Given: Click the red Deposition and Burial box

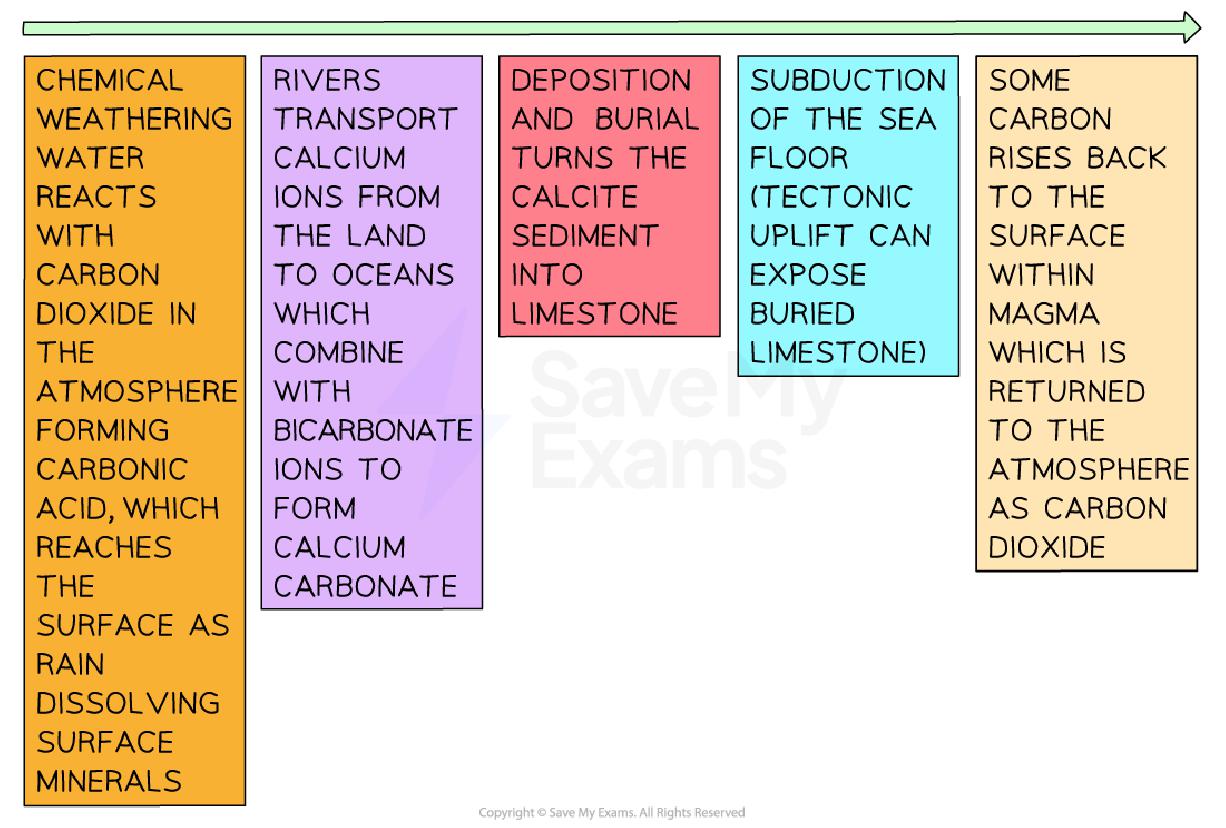Looking at the screenshot, I should pyautogui.click(x=609, y=196).
